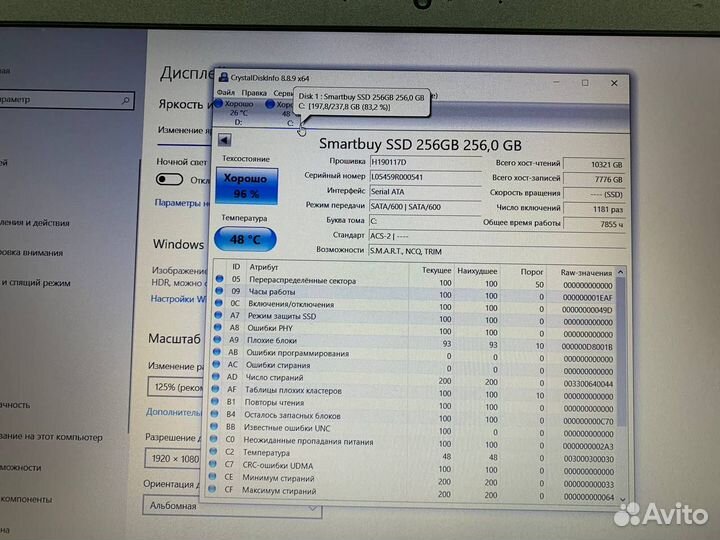Image resolution: width=720 pixels, height=540 pixels.
Task: Open the 125% scale dropdown in Settings
Action: (176, 387)
